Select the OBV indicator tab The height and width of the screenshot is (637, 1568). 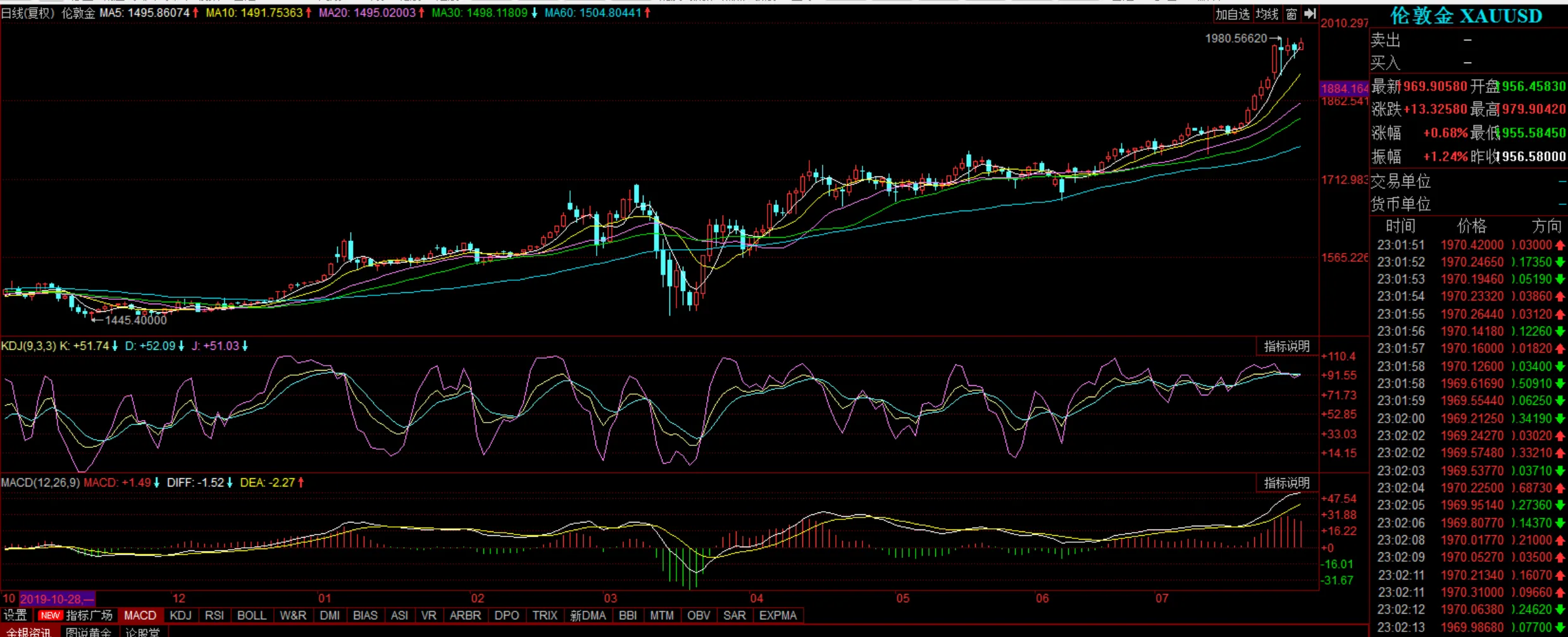point(699,615)
